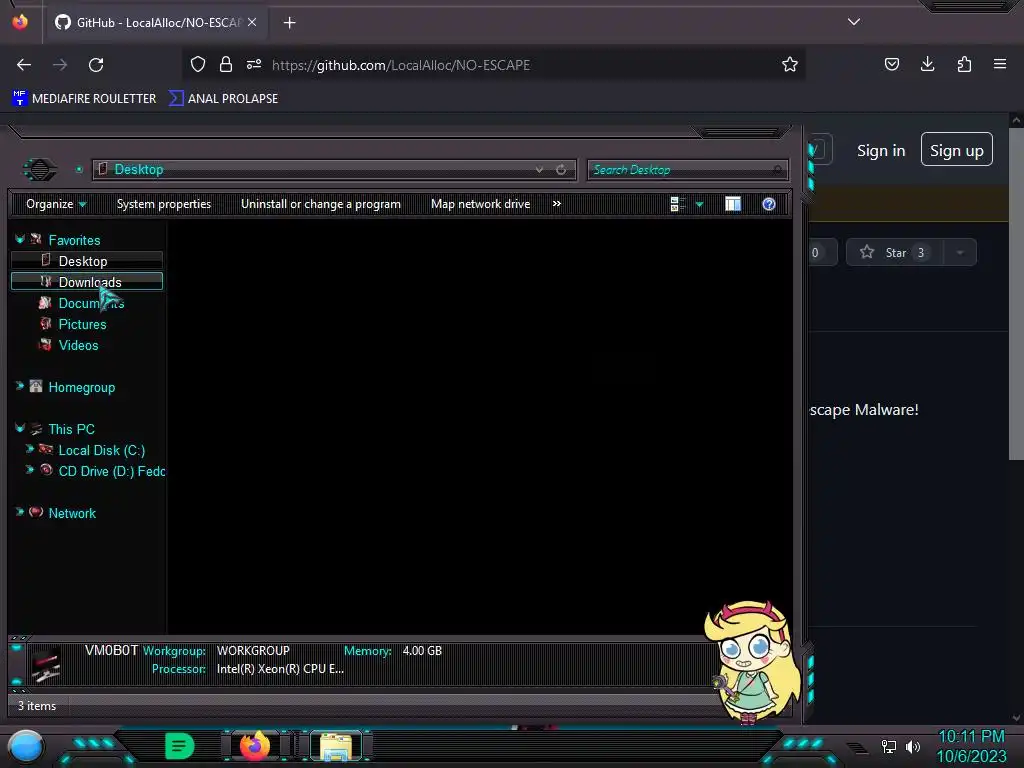Click the GitHub page vertical scrollbar
The height and width of the screenshot is (768, 1024).
[x=1016, y=294]
